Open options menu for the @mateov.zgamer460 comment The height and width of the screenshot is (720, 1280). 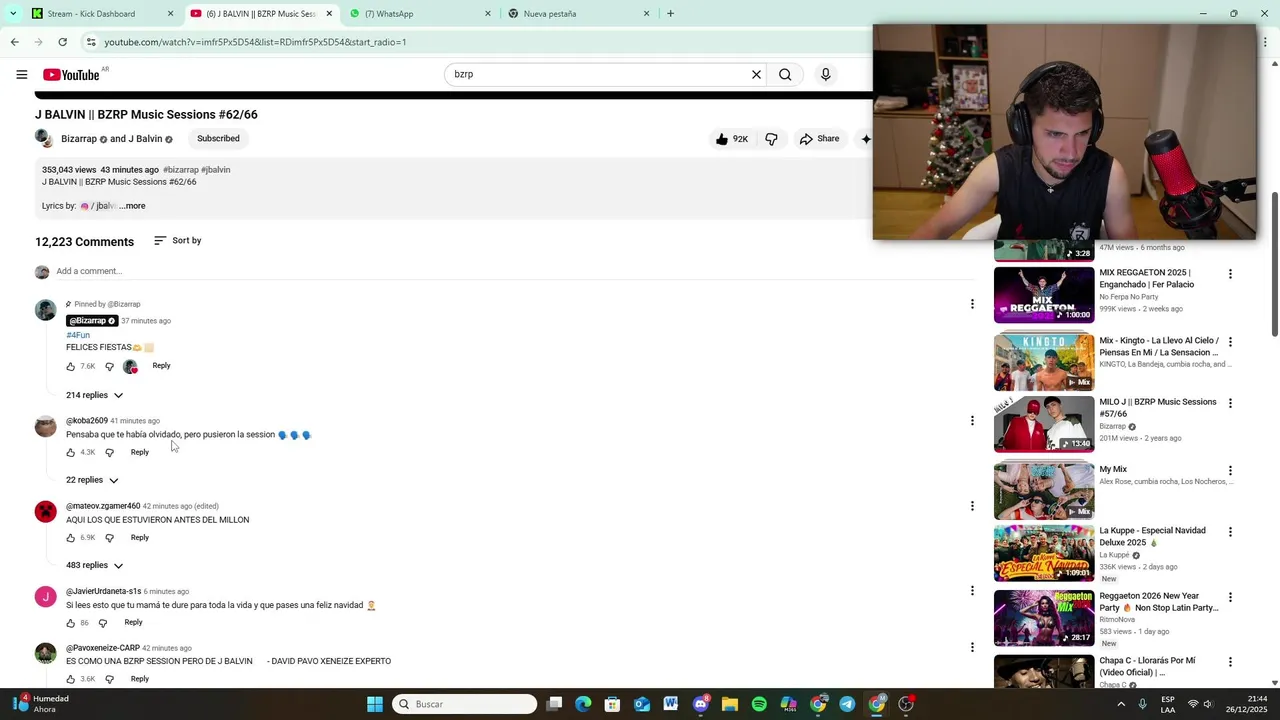coord(972,506)
